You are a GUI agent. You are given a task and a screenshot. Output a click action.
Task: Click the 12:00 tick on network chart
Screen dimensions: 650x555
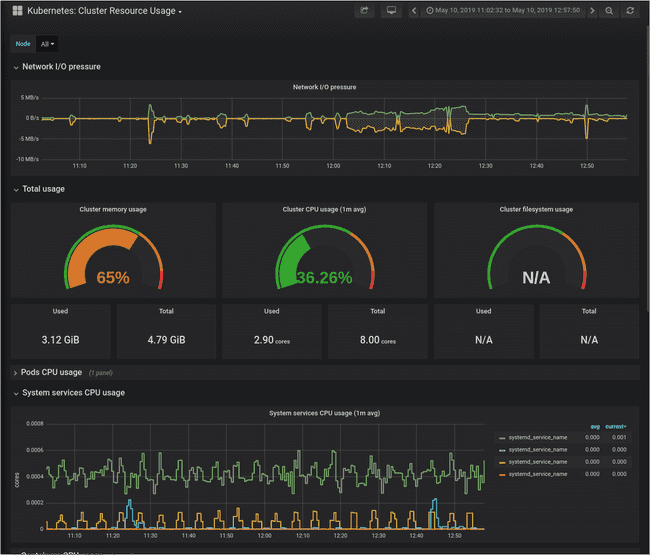(x=333, y=166)
